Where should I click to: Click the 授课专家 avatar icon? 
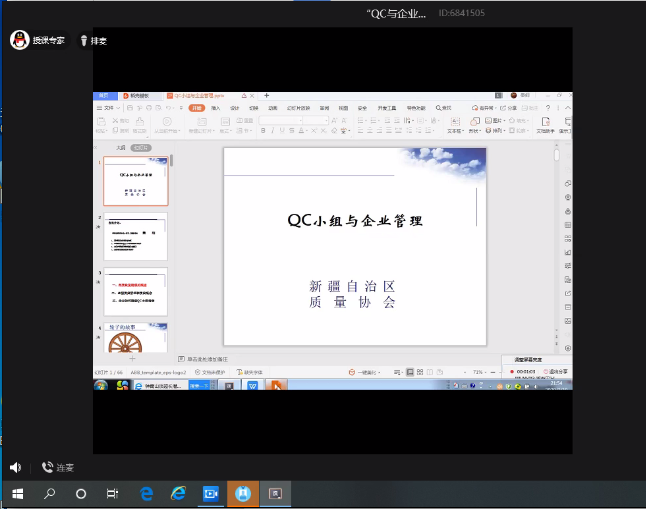[x=19, y=40]
